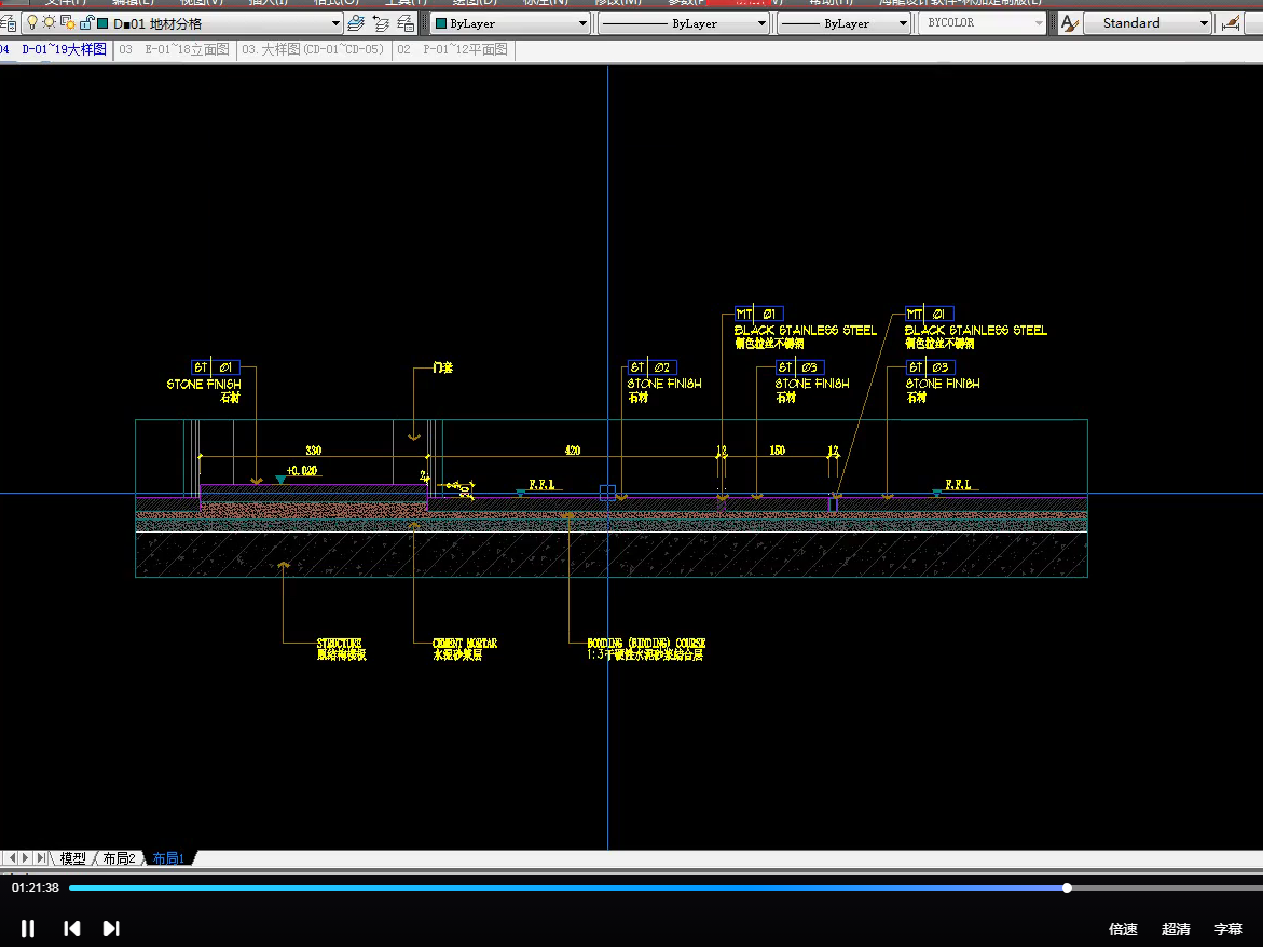
Task: Toggle the layer lock padlock icon
Action: click(86, 23)
